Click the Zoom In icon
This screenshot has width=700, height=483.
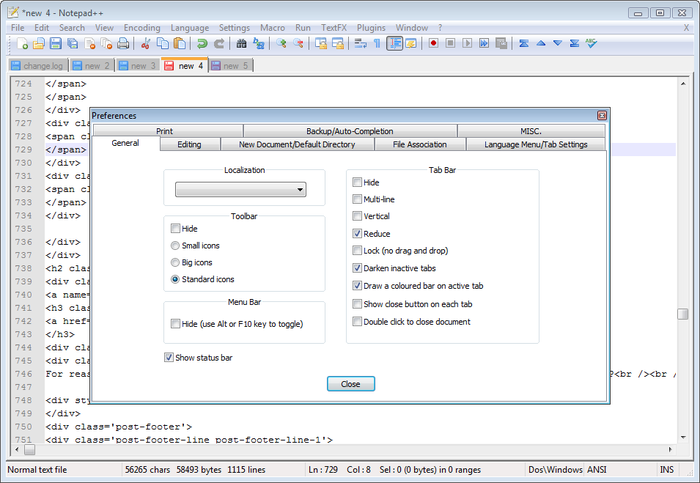pos(281,44)
